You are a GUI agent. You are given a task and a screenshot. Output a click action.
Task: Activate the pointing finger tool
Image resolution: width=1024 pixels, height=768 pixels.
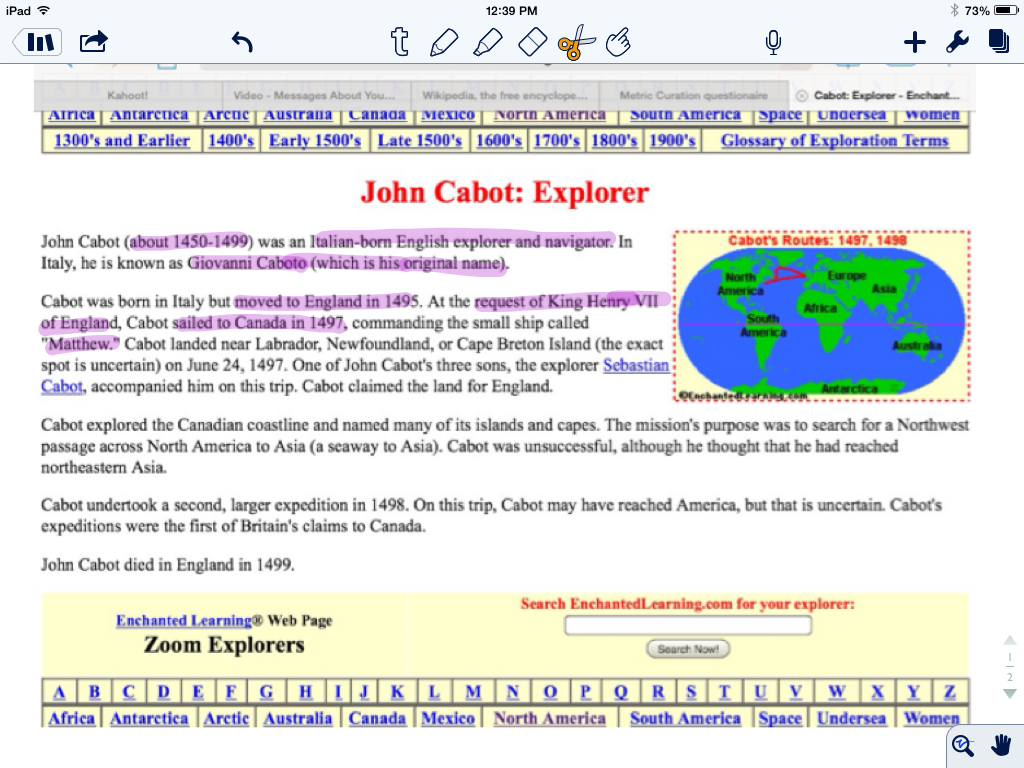pos(620,42)
